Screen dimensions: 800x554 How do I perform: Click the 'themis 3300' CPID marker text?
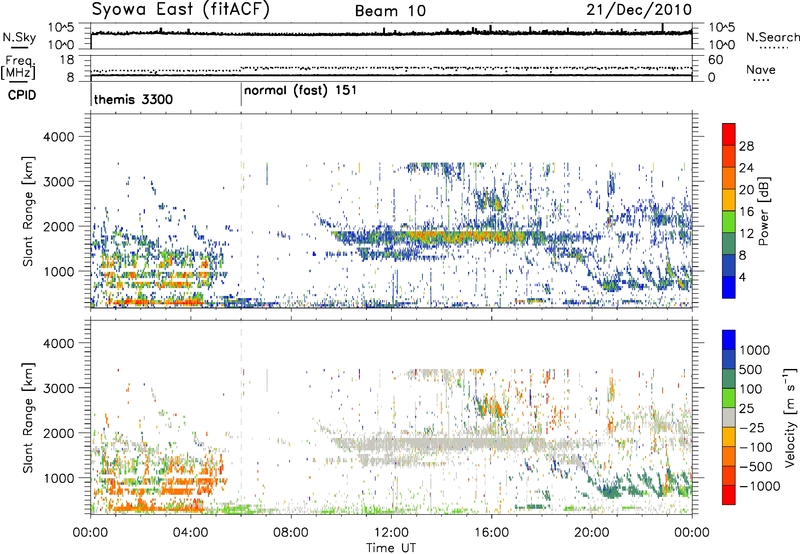133,99
